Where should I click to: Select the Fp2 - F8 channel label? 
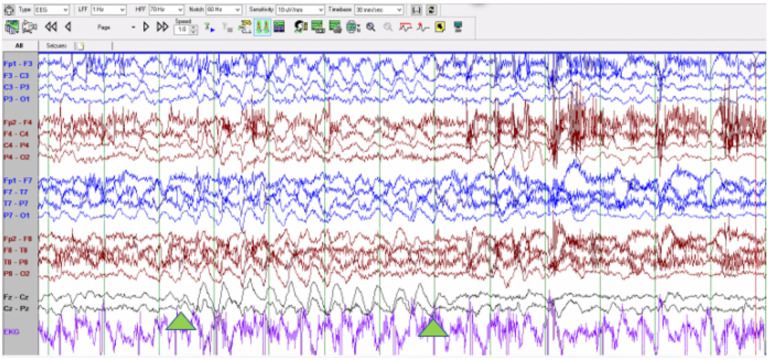click(18, 239)
